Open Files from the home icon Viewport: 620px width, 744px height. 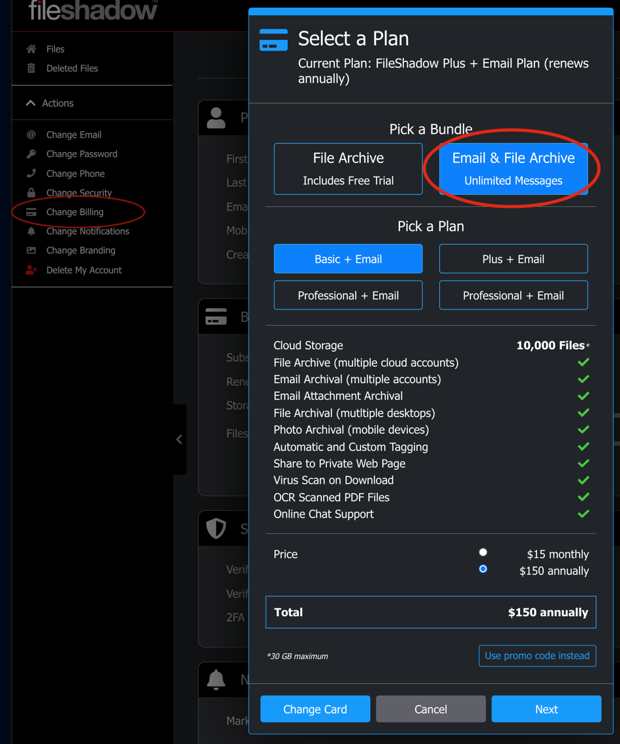31,49
